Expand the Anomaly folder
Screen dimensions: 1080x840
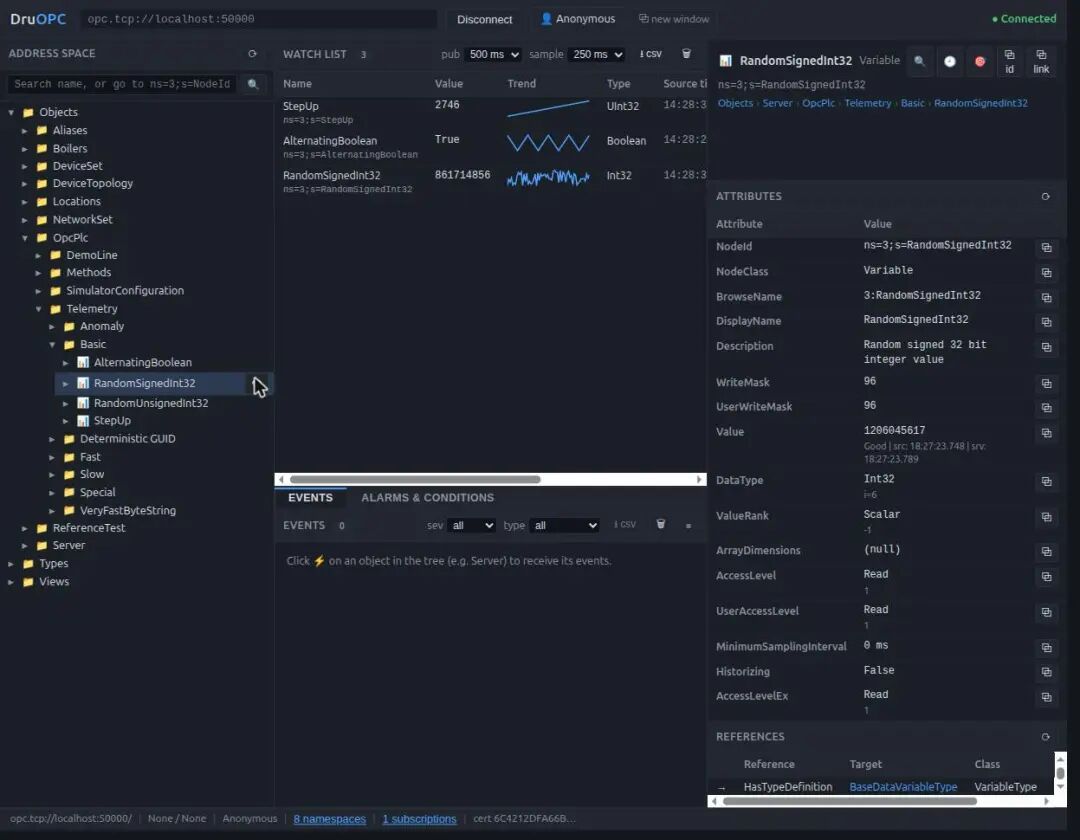(x=52, y=326)
